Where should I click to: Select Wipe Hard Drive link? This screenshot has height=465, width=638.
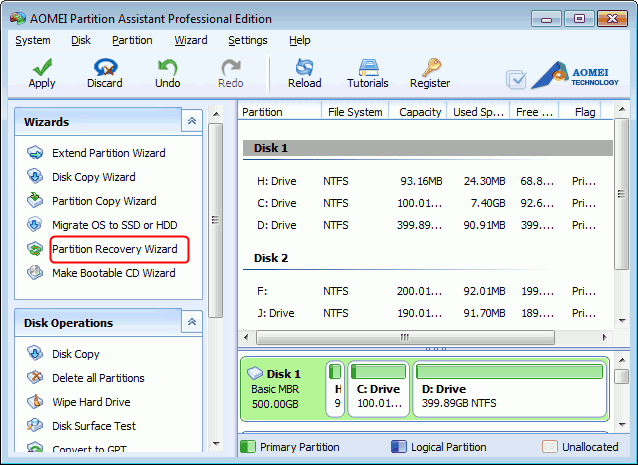(91, 402)
